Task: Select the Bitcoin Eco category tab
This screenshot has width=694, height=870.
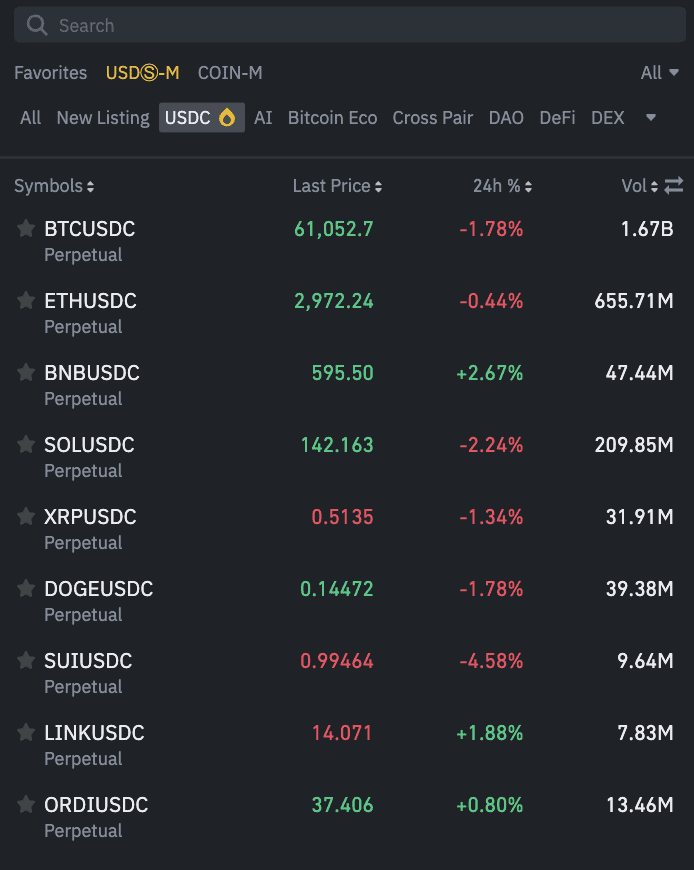Action: coord(332,118)
